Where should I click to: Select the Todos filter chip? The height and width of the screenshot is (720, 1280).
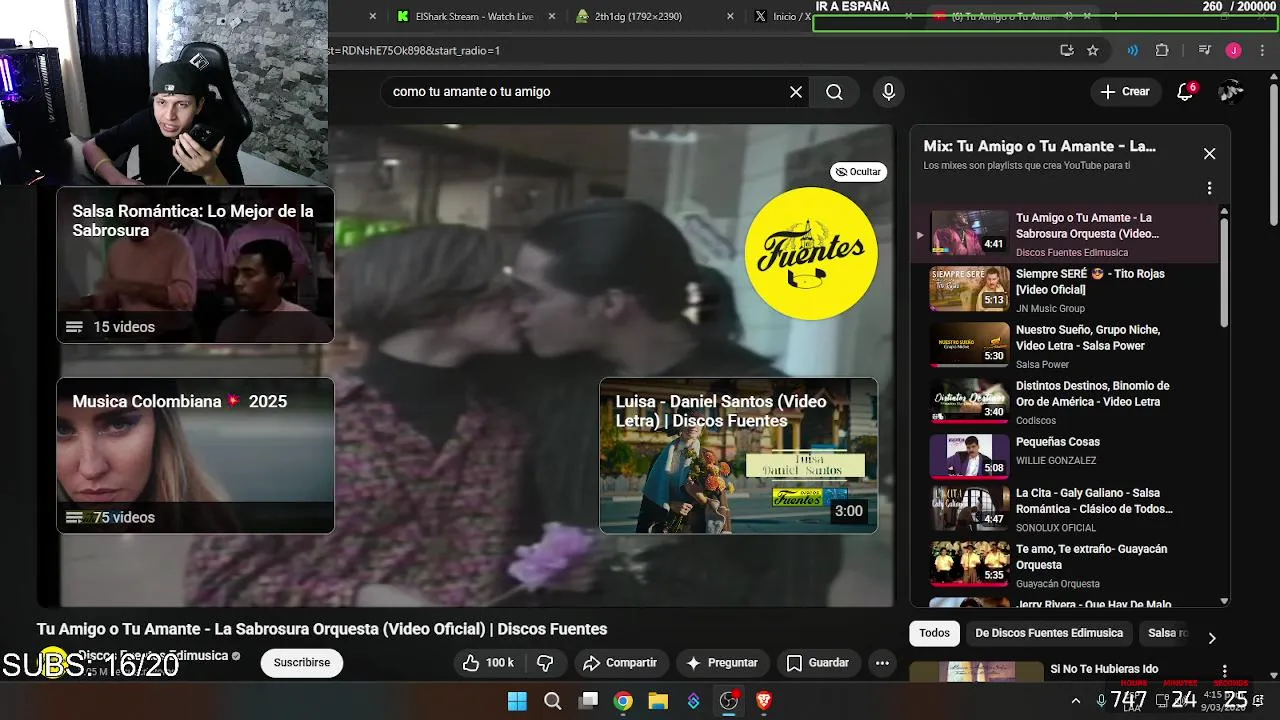tap(934, 633)
